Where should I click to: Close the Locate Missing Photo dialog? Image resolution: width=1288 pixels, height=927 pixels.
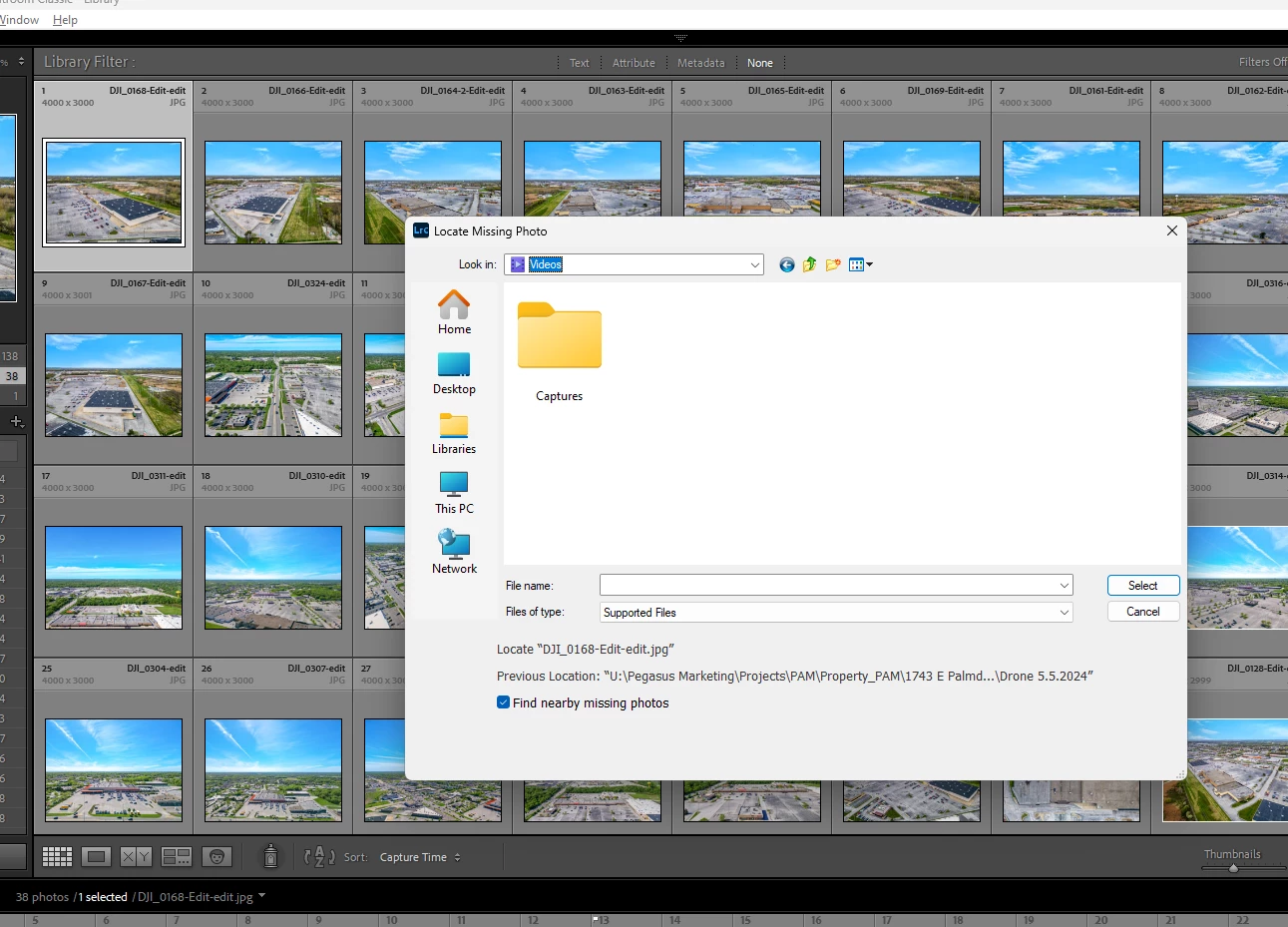tap(1171, 231)
